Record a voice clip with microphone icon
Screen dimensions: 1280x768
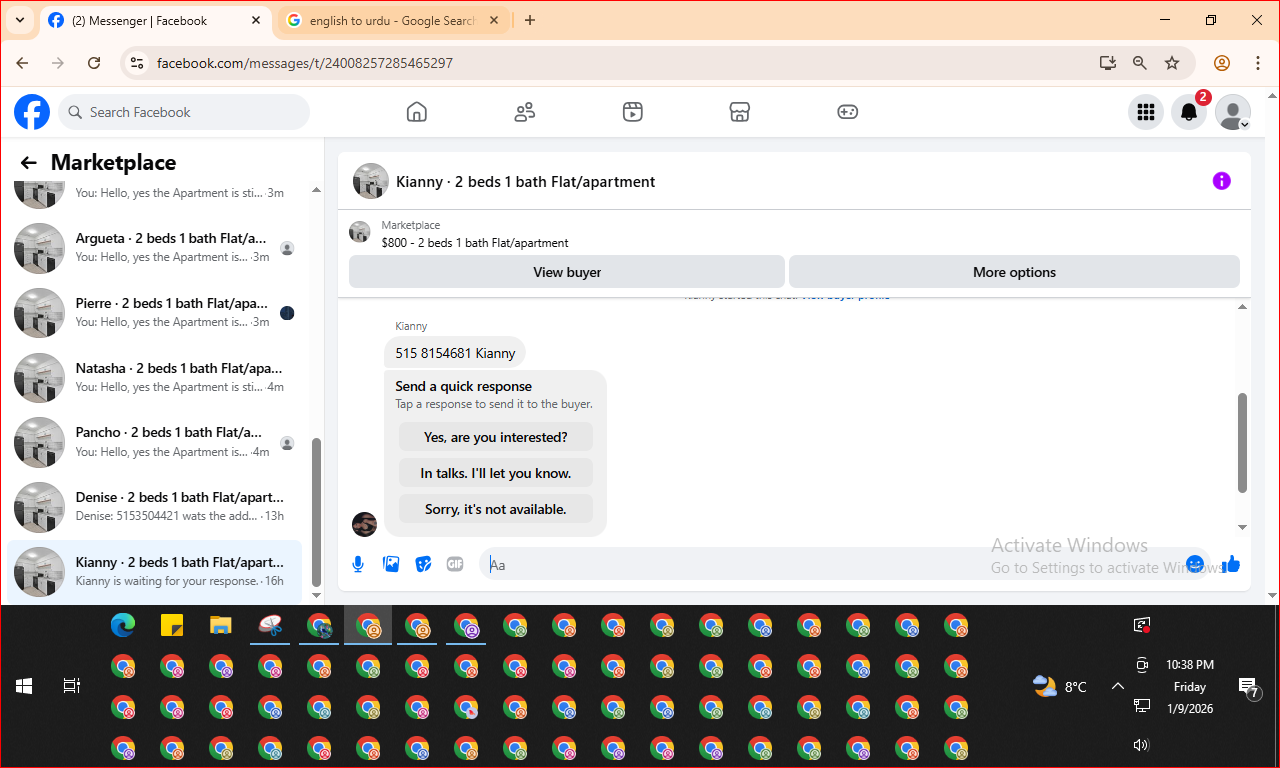358,564
